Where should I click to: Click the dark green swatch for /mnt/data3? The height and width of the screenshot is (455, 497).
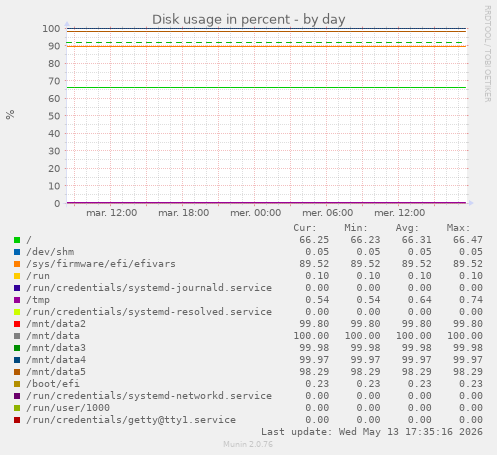click(17, 348)
